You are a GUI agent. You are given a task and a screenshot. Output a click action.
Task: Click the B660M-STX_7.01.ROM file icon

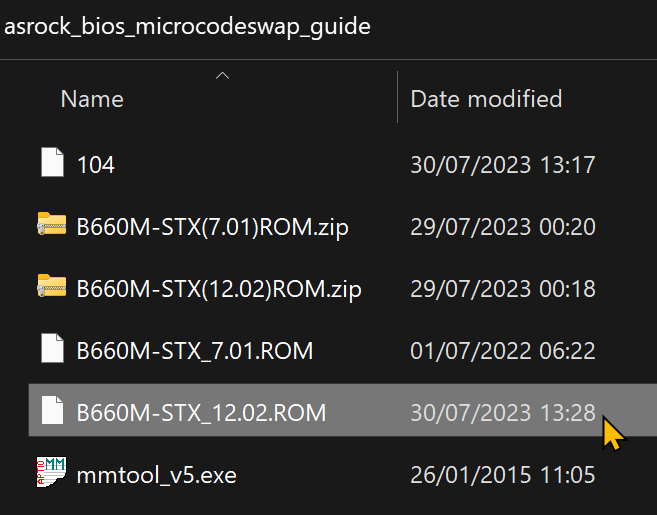point(52,350)
